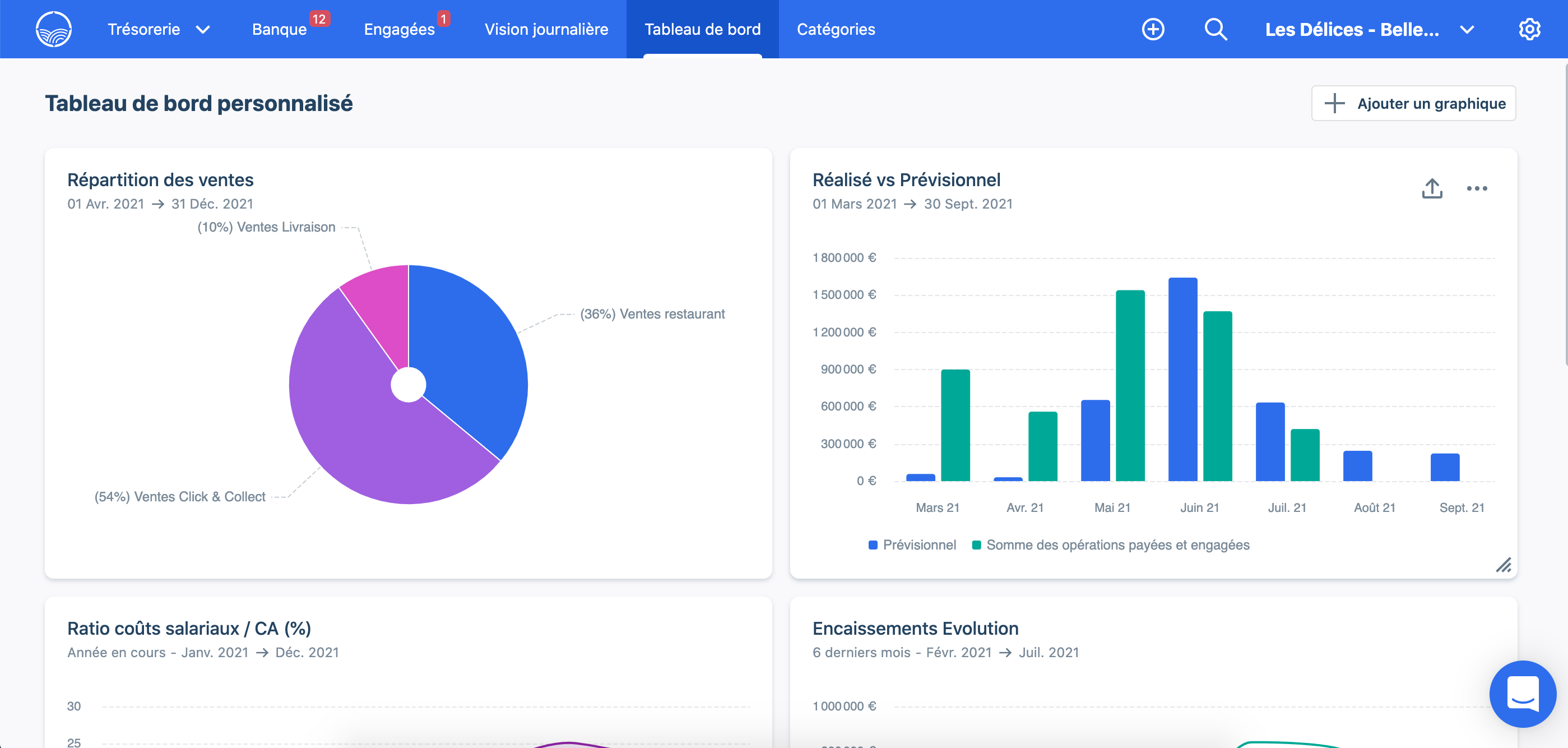
Task: Click the Juin 21 blue Prévisionnel bar
Action: tap(1182, 378)
